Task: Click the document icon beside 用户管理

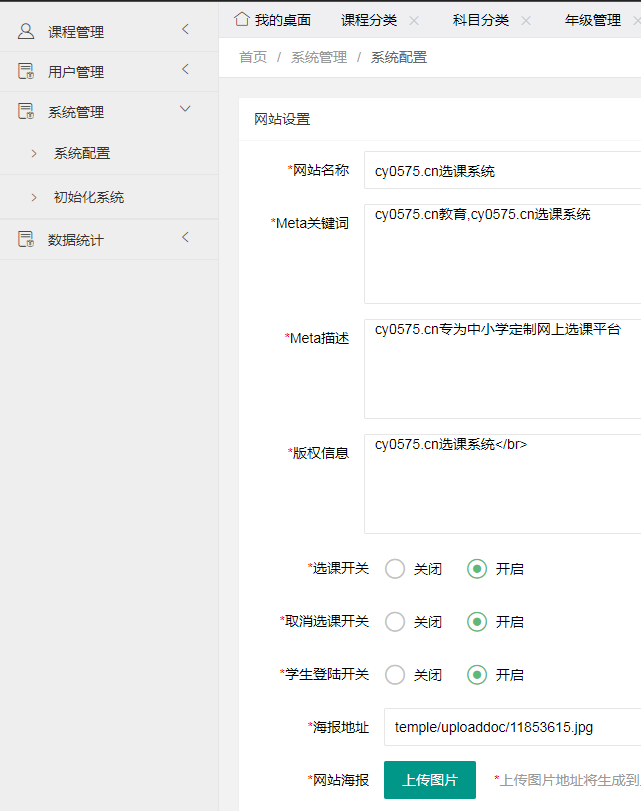Action: [x=26, y=71]
